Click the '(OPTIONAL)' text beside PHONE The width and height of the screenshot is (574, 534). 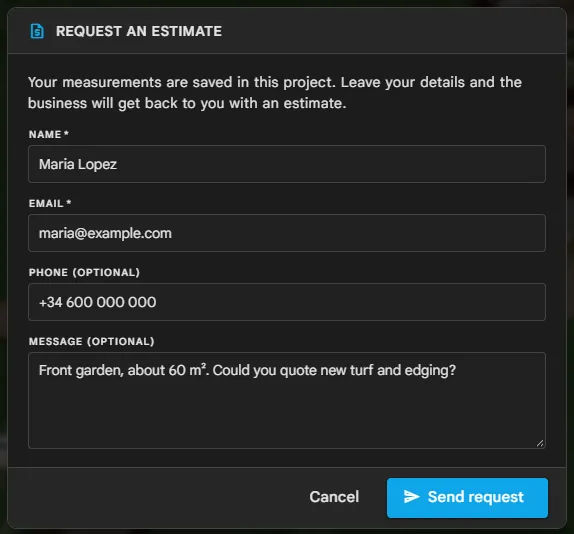point(106,273)
